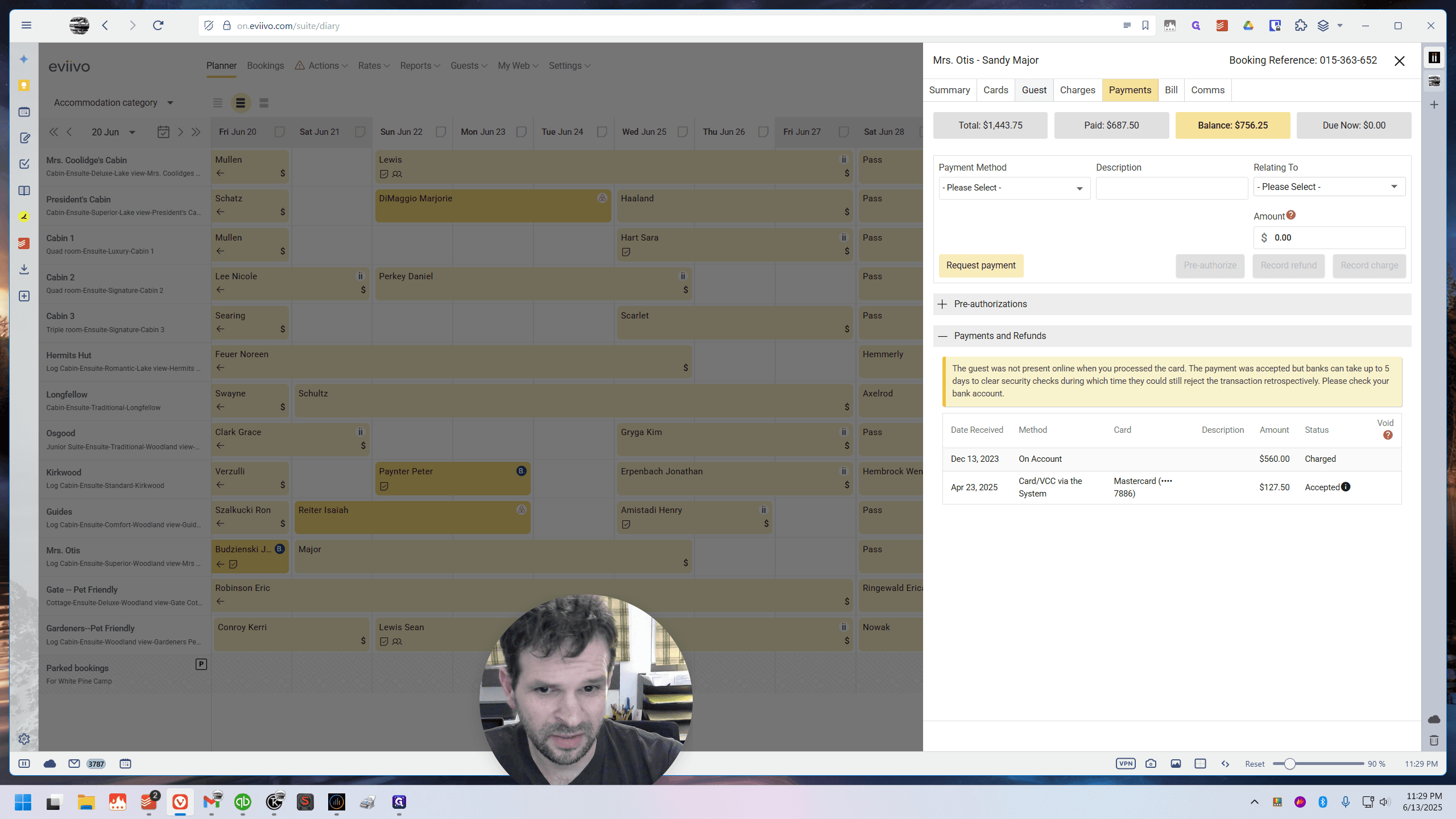The image size is (1456, 819).
Task: Tick the Sun Jun 22 column checkbox
Action: tap(441, 132)
